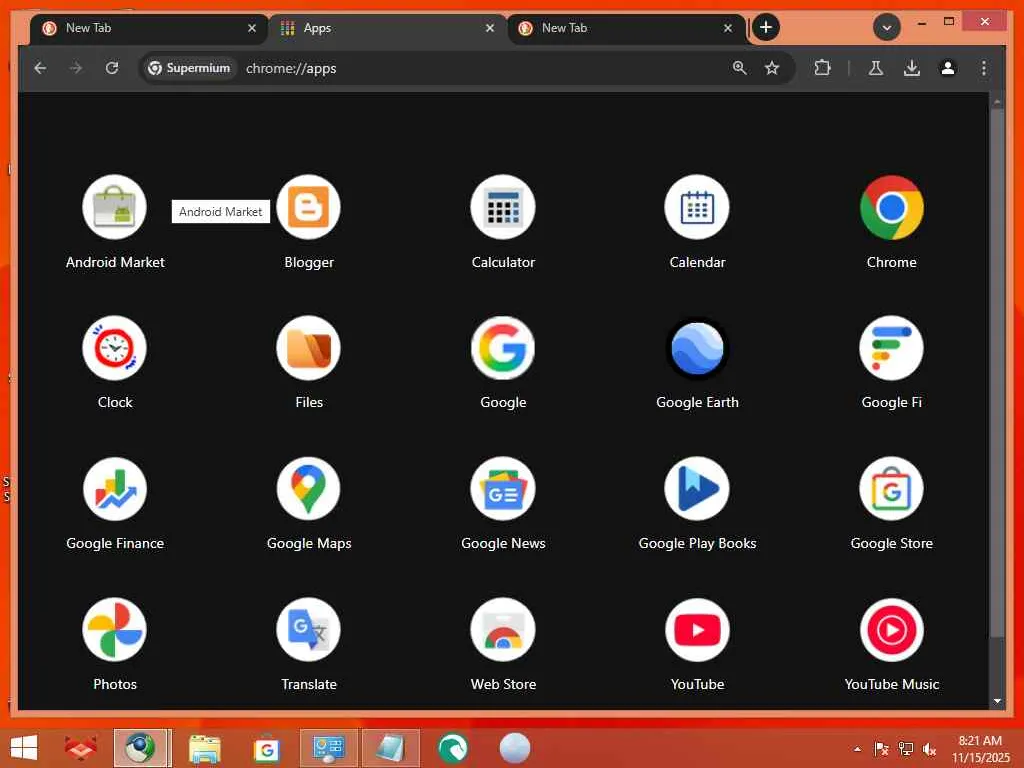Click the Supermium site info chip
This screenshot has height=768, width=1024.
click(189, 68)
